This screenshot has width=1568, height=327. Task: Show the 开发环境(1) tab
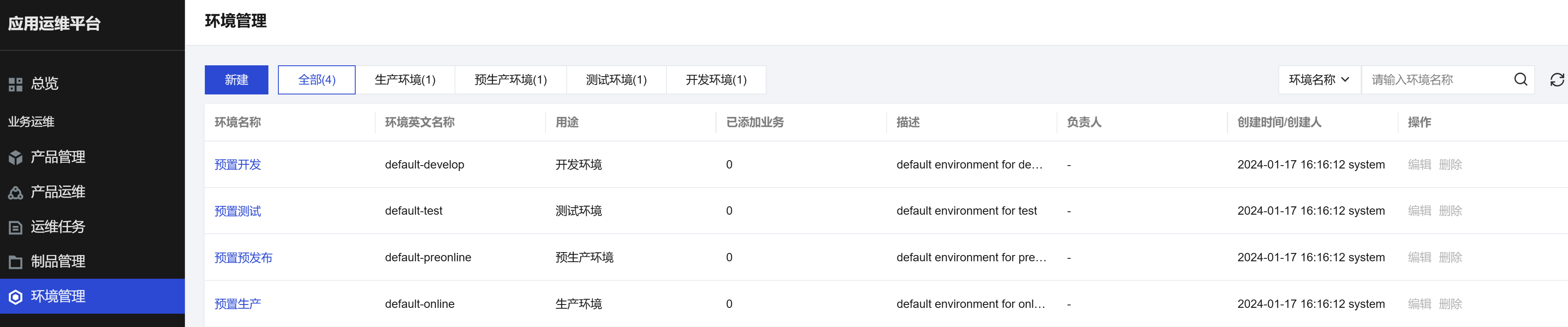716,80
